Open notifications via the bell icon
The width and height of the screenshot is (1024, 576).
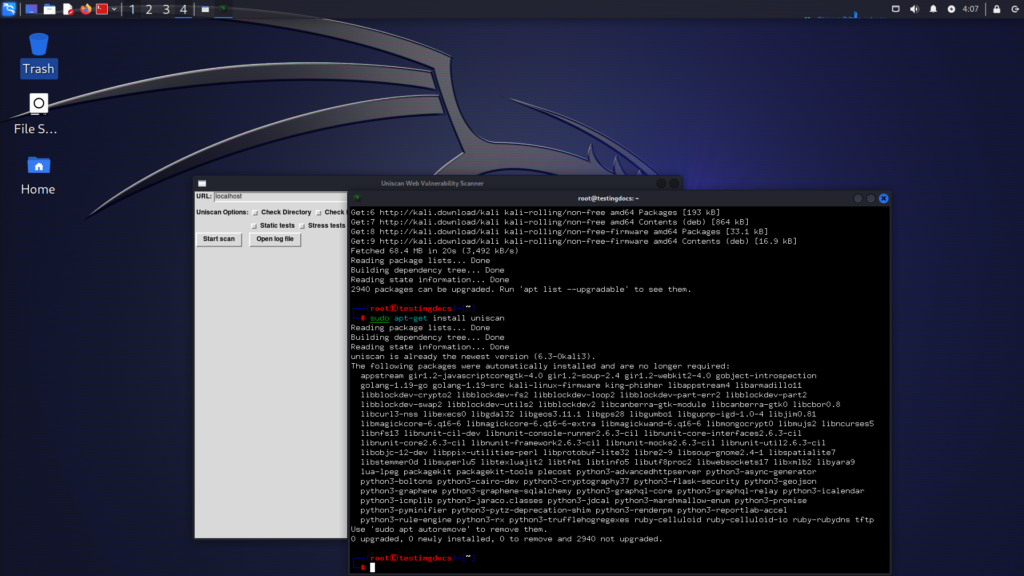933,9
